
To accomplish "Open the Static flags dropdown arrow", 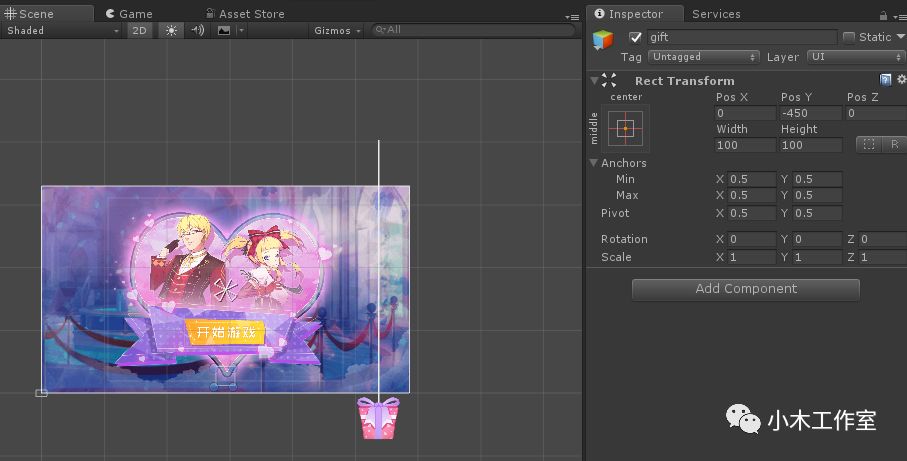I will click(901, 36).
